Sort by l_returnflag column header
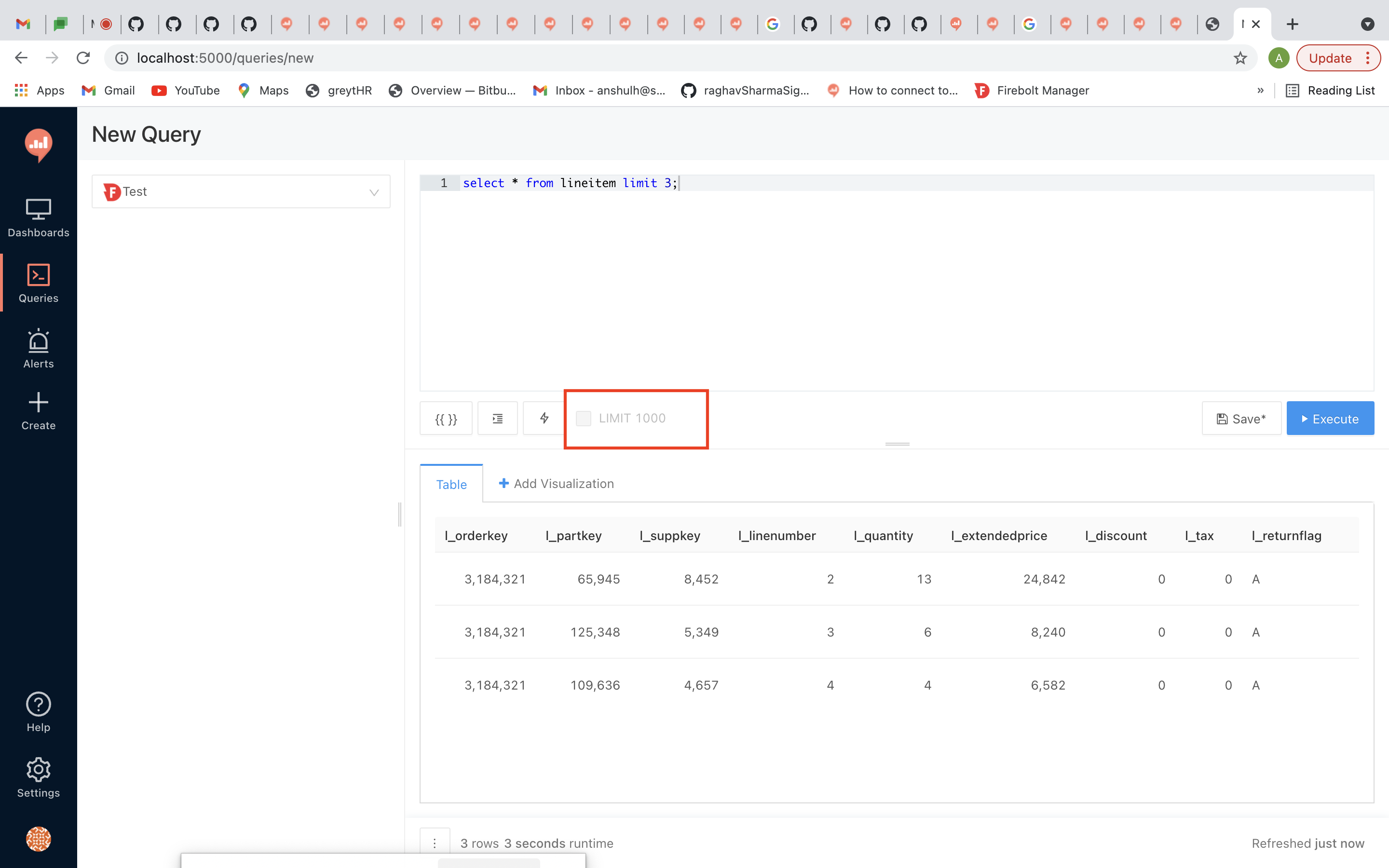Screen dimensions: 1389x868 pos(1286,536)
